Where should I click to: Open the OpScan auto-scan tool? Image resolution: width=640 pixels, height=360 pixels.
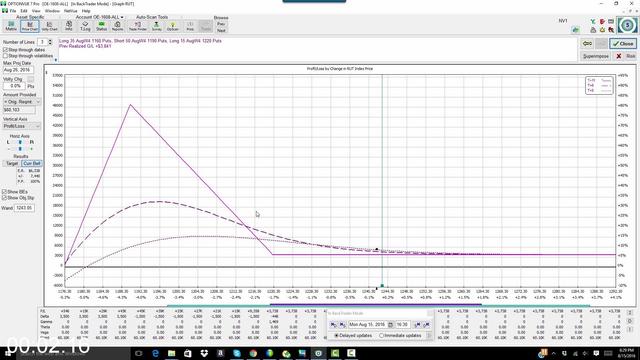173,26
